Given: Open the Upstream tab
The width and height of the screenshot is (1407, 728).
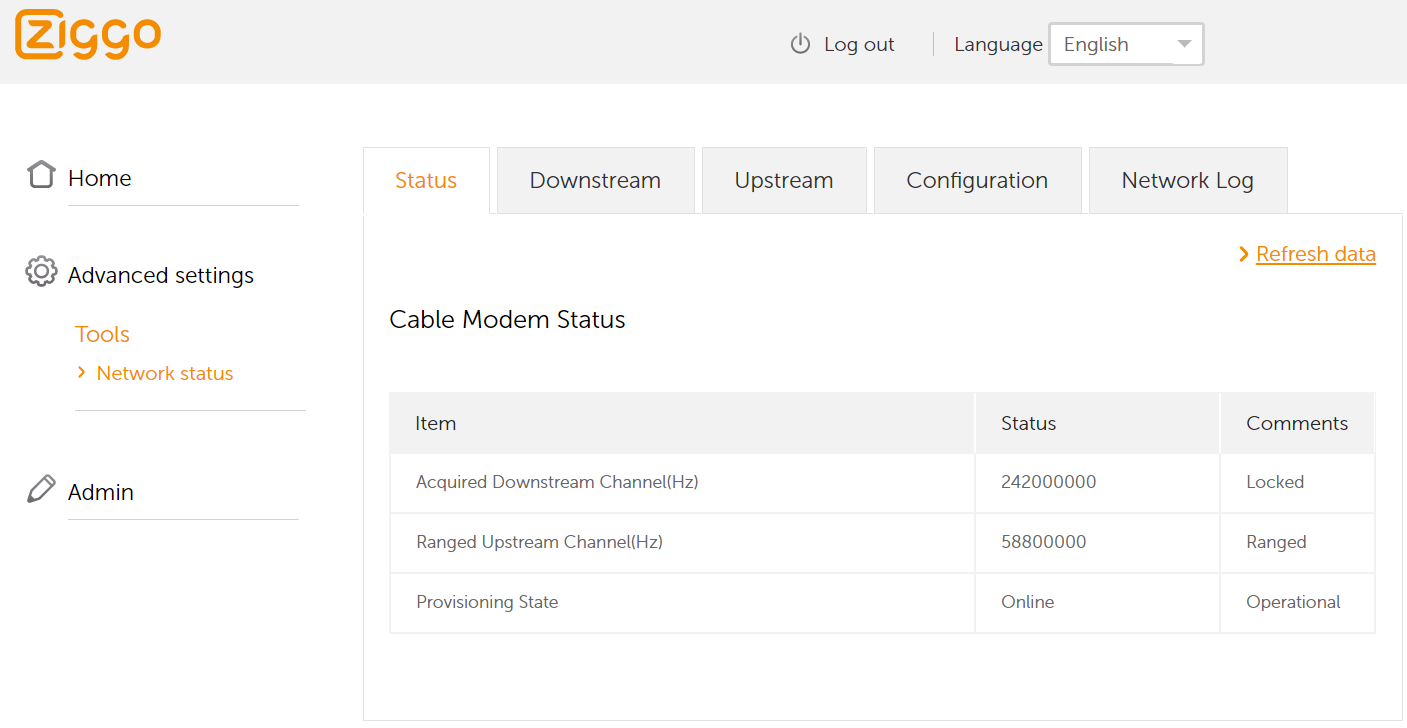Looking at the screenshot, I should pos(784,180).
